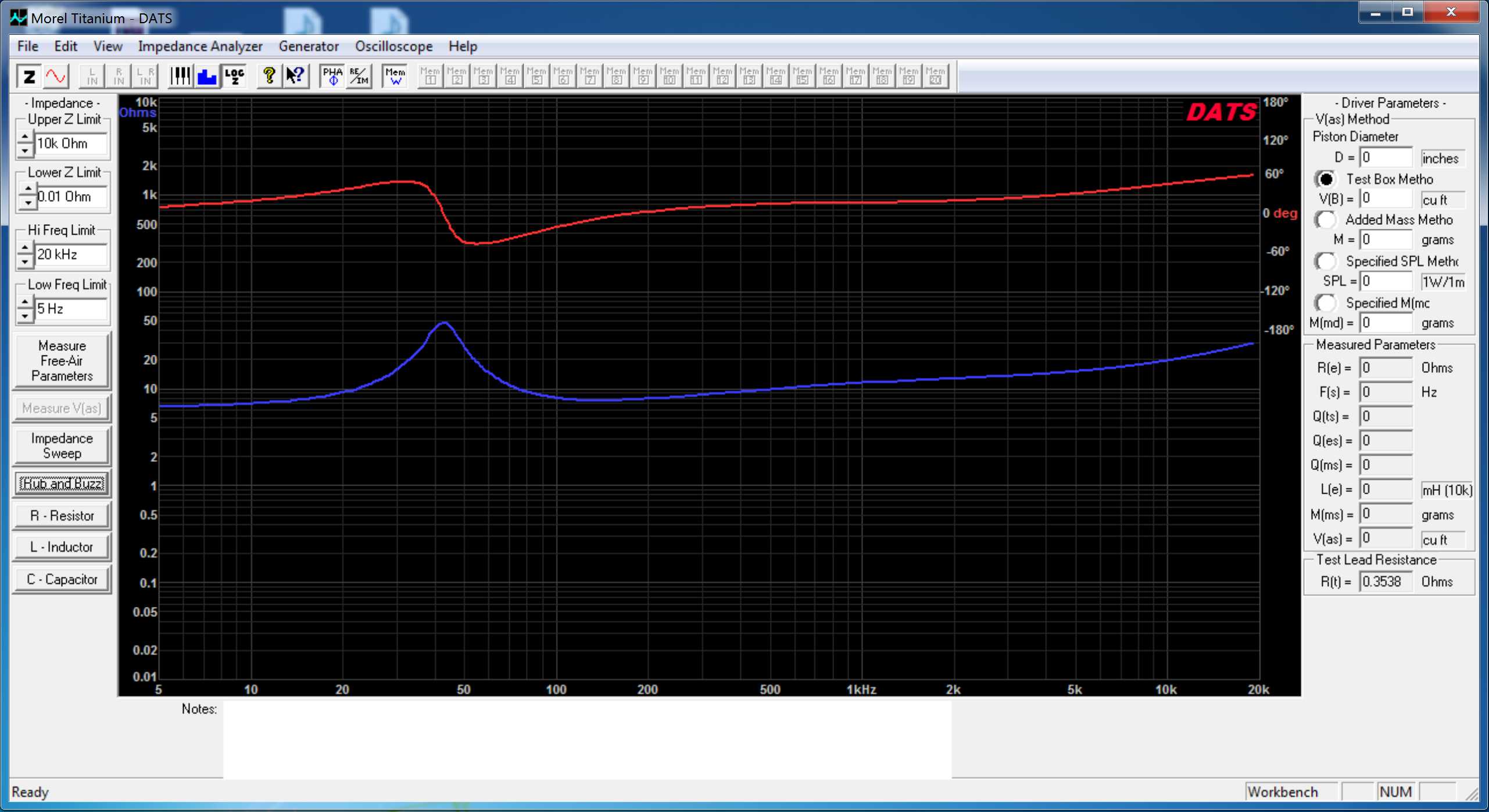This screenshot has width=1489, height=812.
Task: Open the Oscilloscope menu
Action: 394,46
